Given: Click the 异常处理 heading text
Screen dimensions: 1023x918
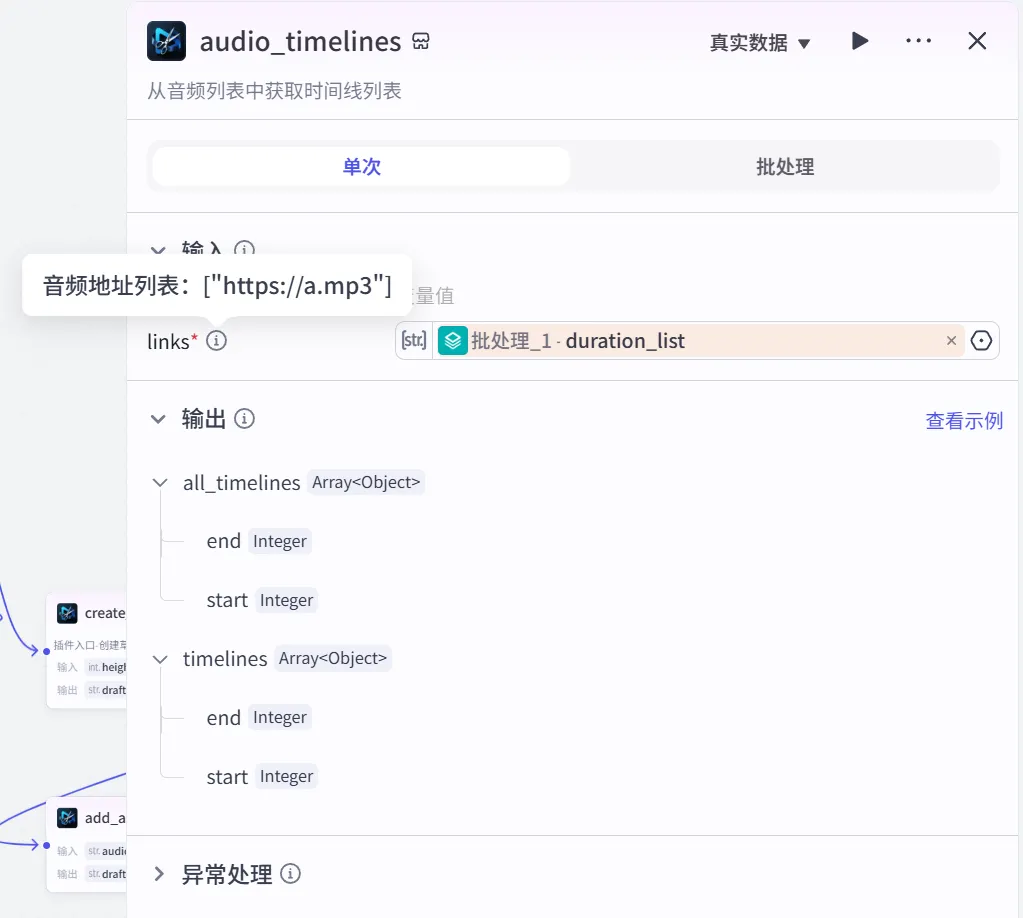Looking at the screenshot, I should 226,874.
